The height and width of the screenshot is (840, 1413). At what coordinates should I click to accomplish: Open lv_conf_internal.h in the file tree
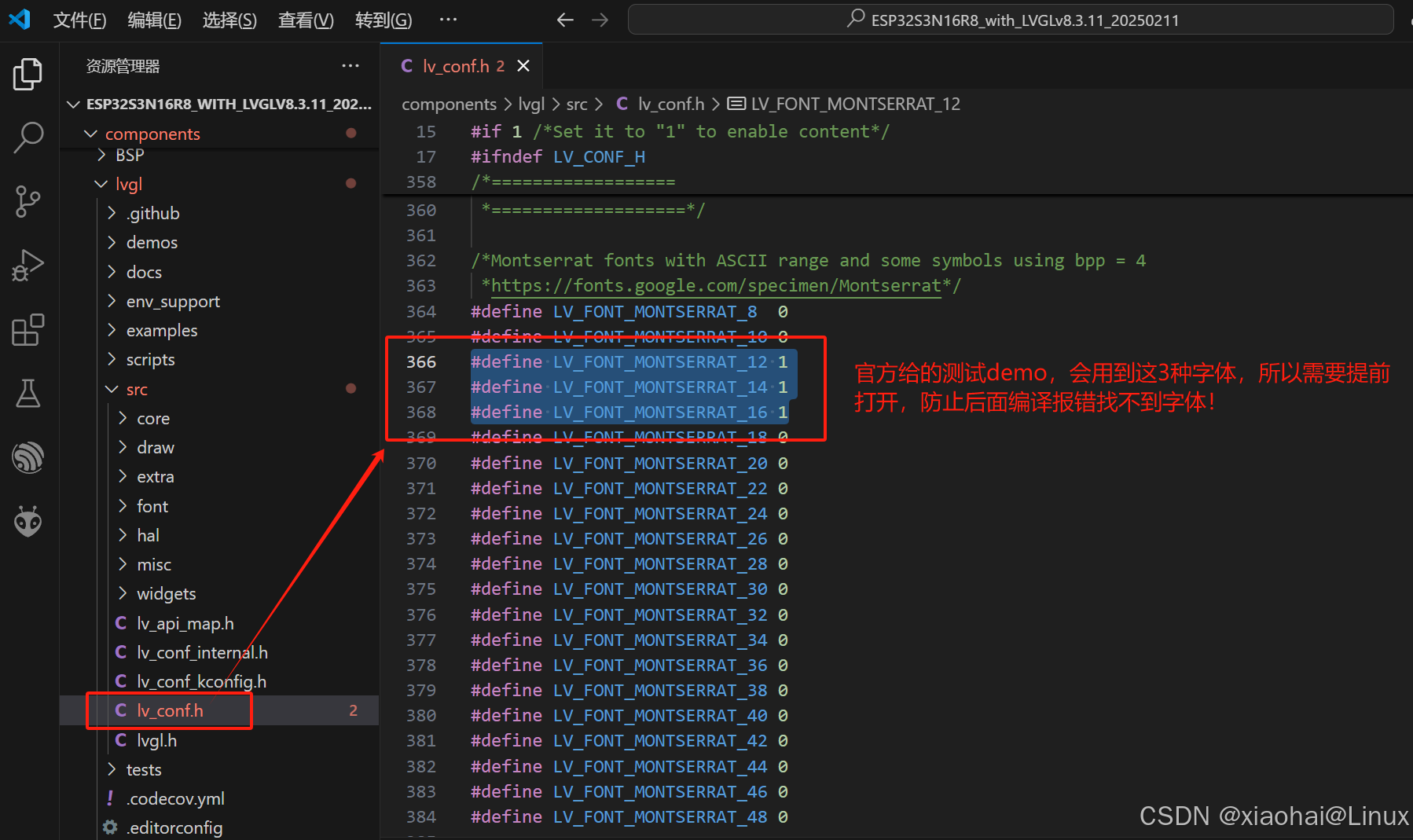coord(220,652)
